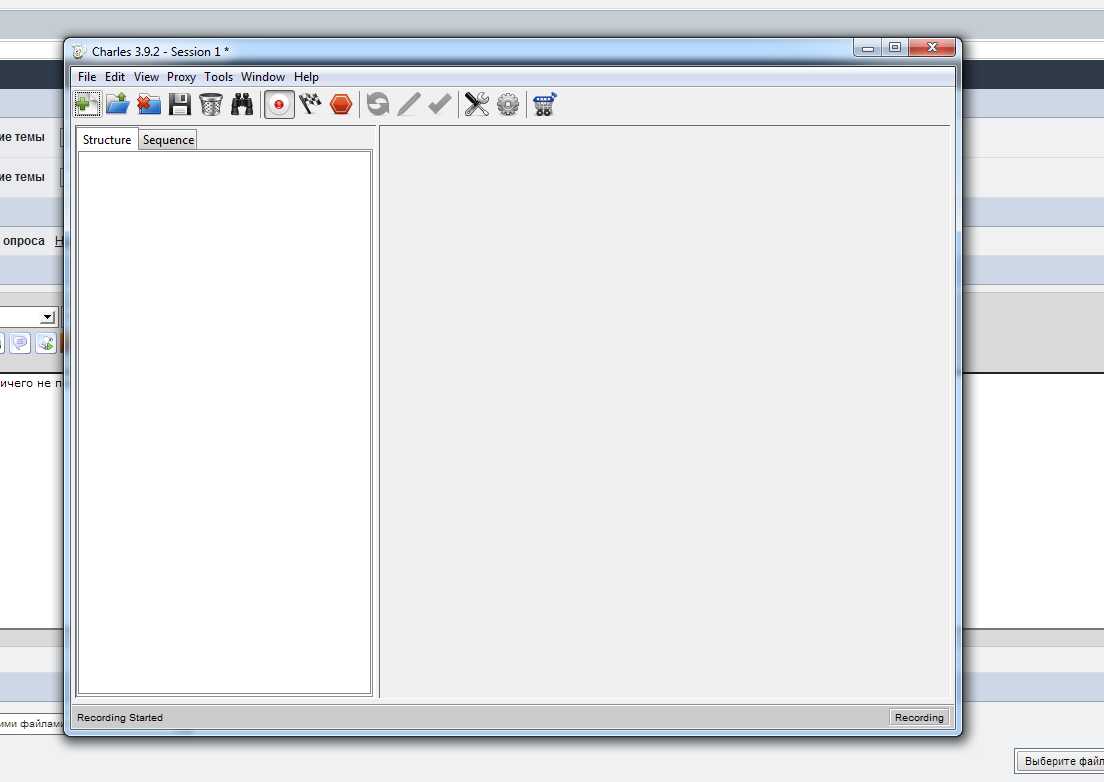The height and width of the screenshot is (782, 1104).
Task: Maximize the Charles window
Action: click(895, 47)
